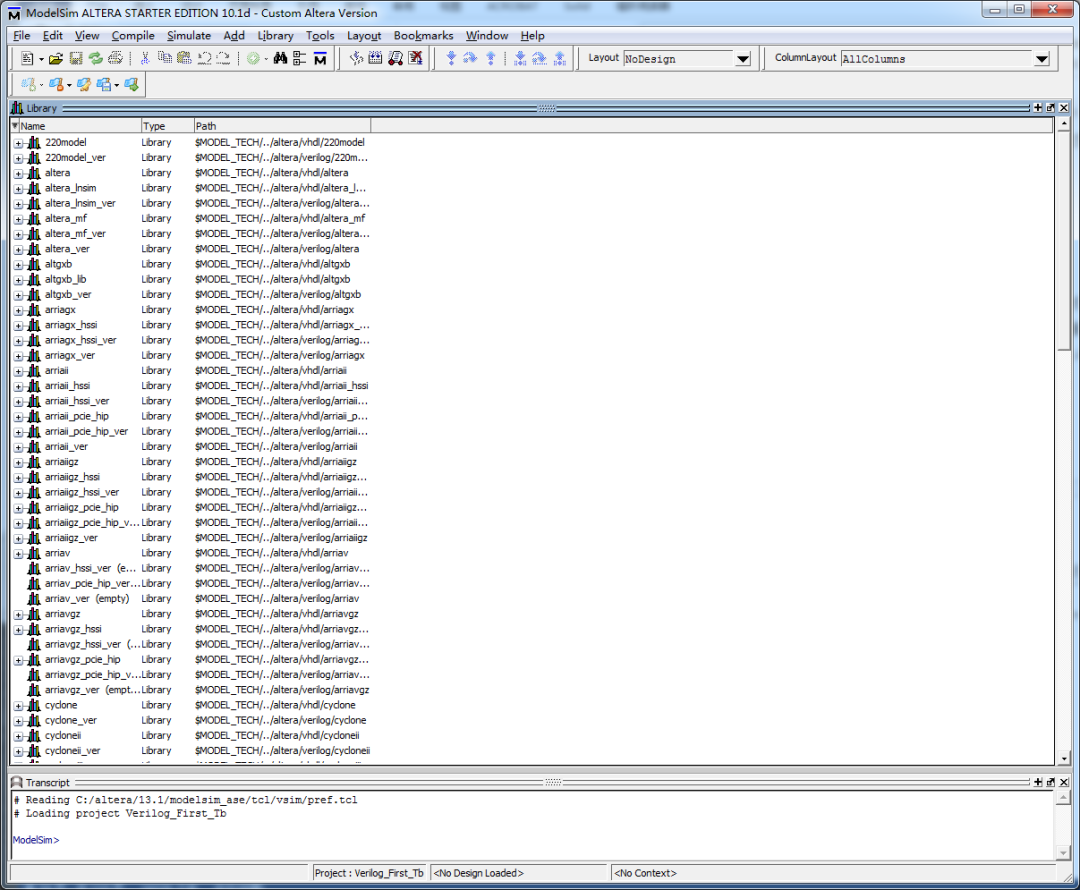
Task: Click the Step Out blue up-arrow icon
Action: [490, 59]
